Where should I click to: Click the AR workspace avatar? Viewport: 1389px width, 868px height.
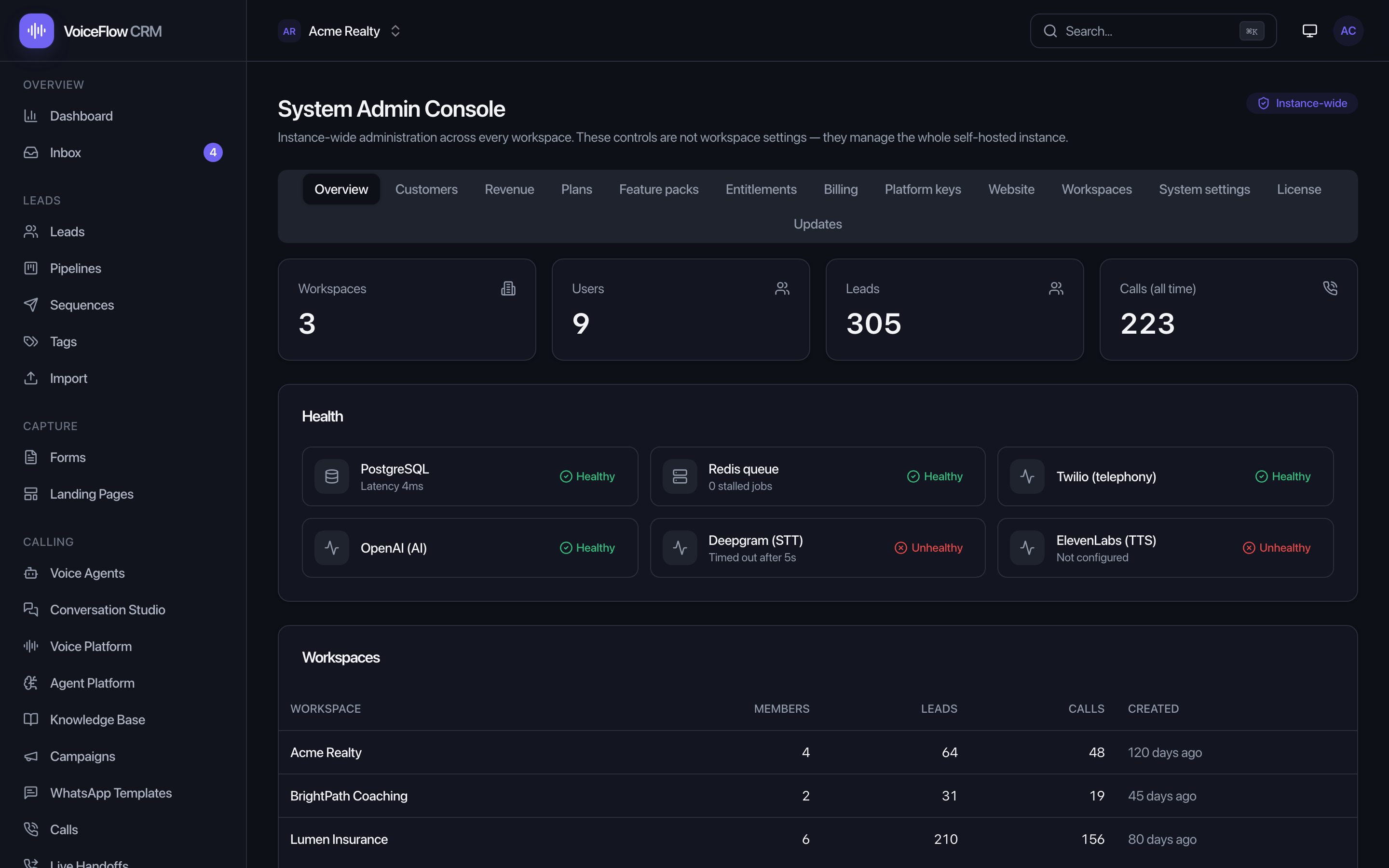[x=289, y=31]
